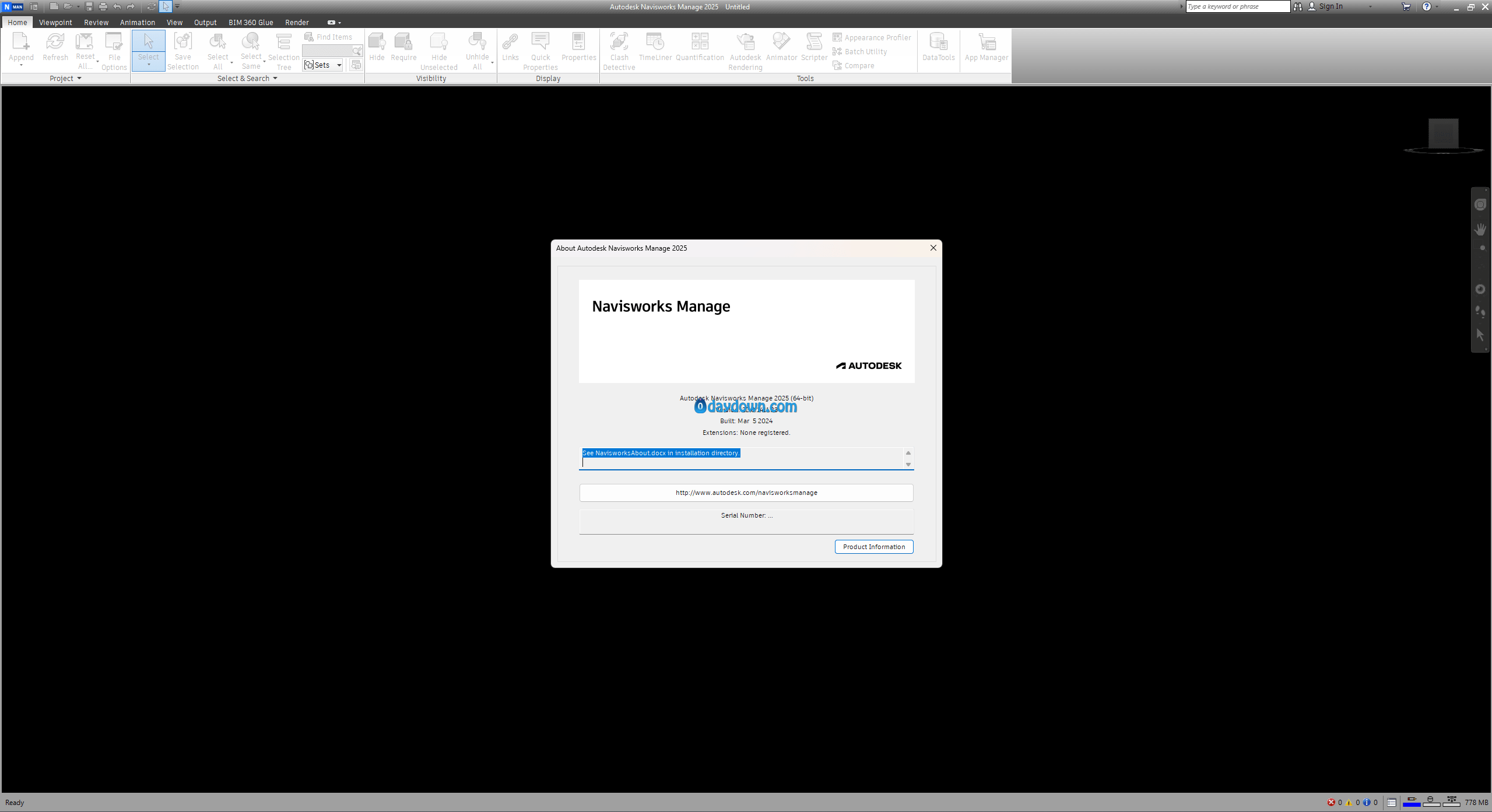Click the autodesk.com navisworksmanage link

746,493
